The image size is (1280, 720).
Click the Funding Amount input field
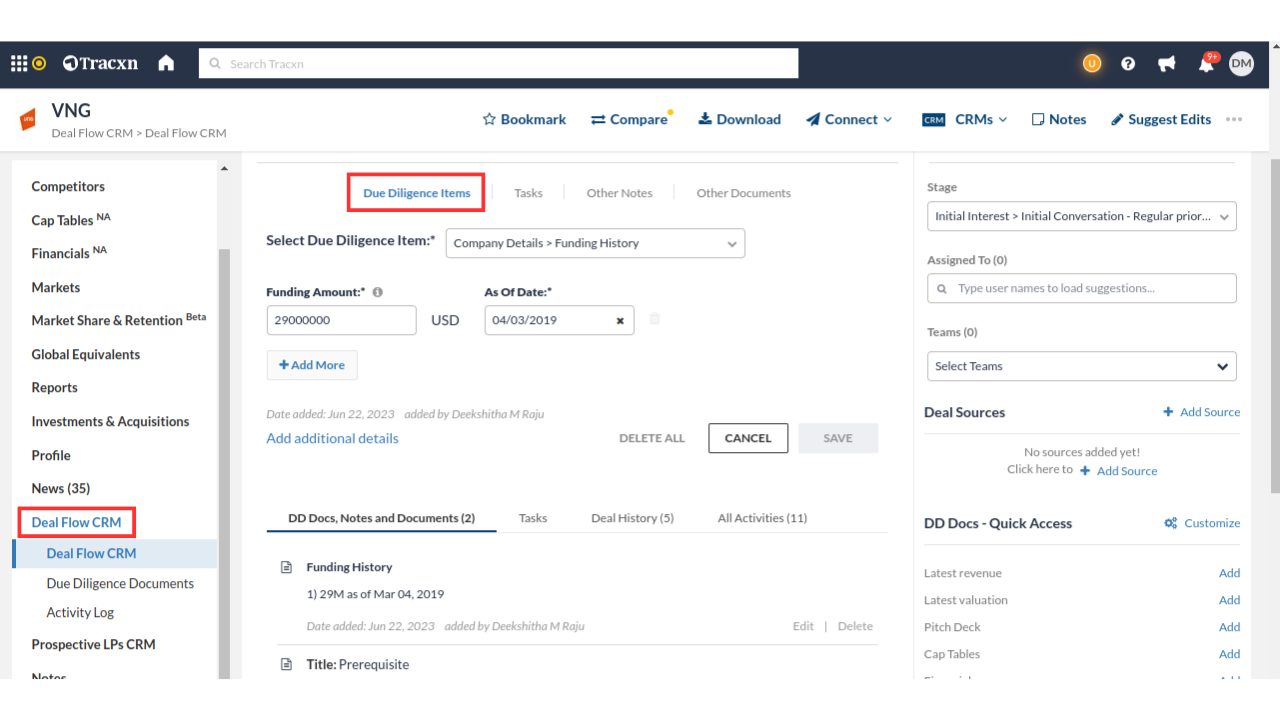pos(341,320)
